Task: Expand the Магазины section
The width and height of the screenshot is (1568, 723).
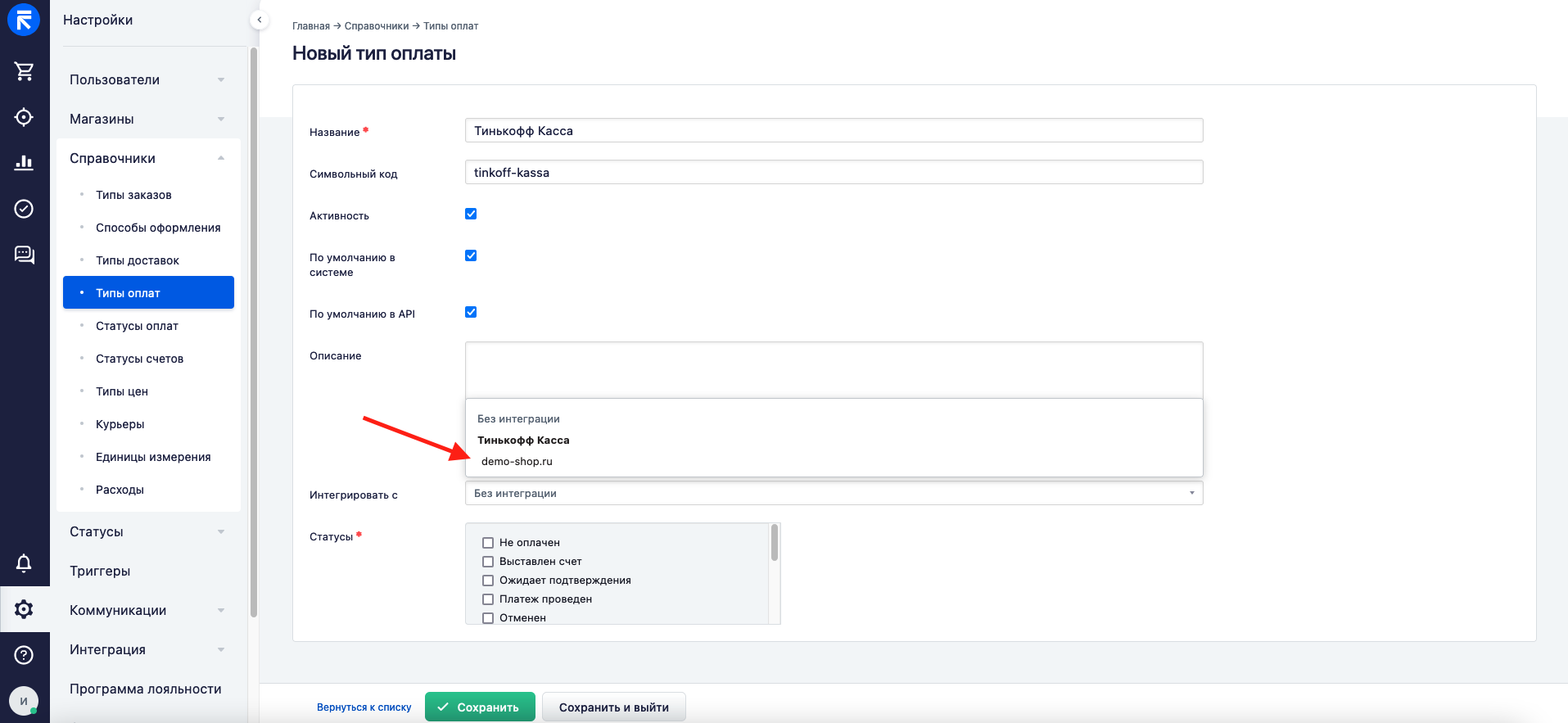Action: (148, 119)
